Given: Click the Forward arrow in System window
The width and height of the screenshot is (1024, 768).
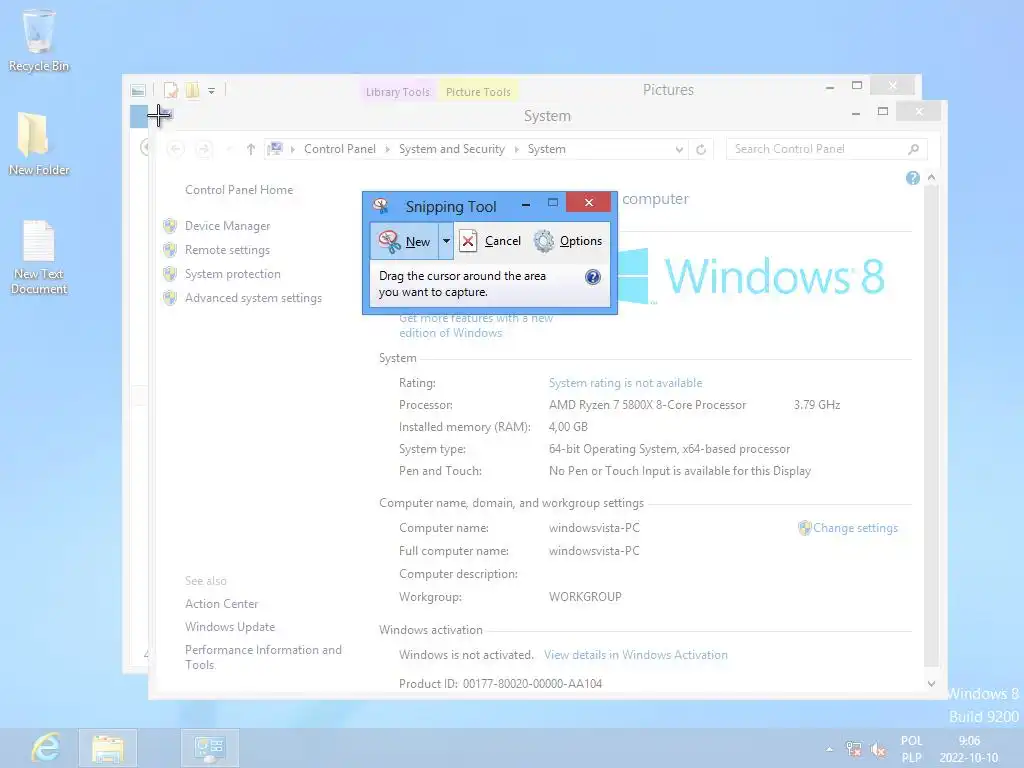Looking at the screenshot, I should [x=204, y=150].
